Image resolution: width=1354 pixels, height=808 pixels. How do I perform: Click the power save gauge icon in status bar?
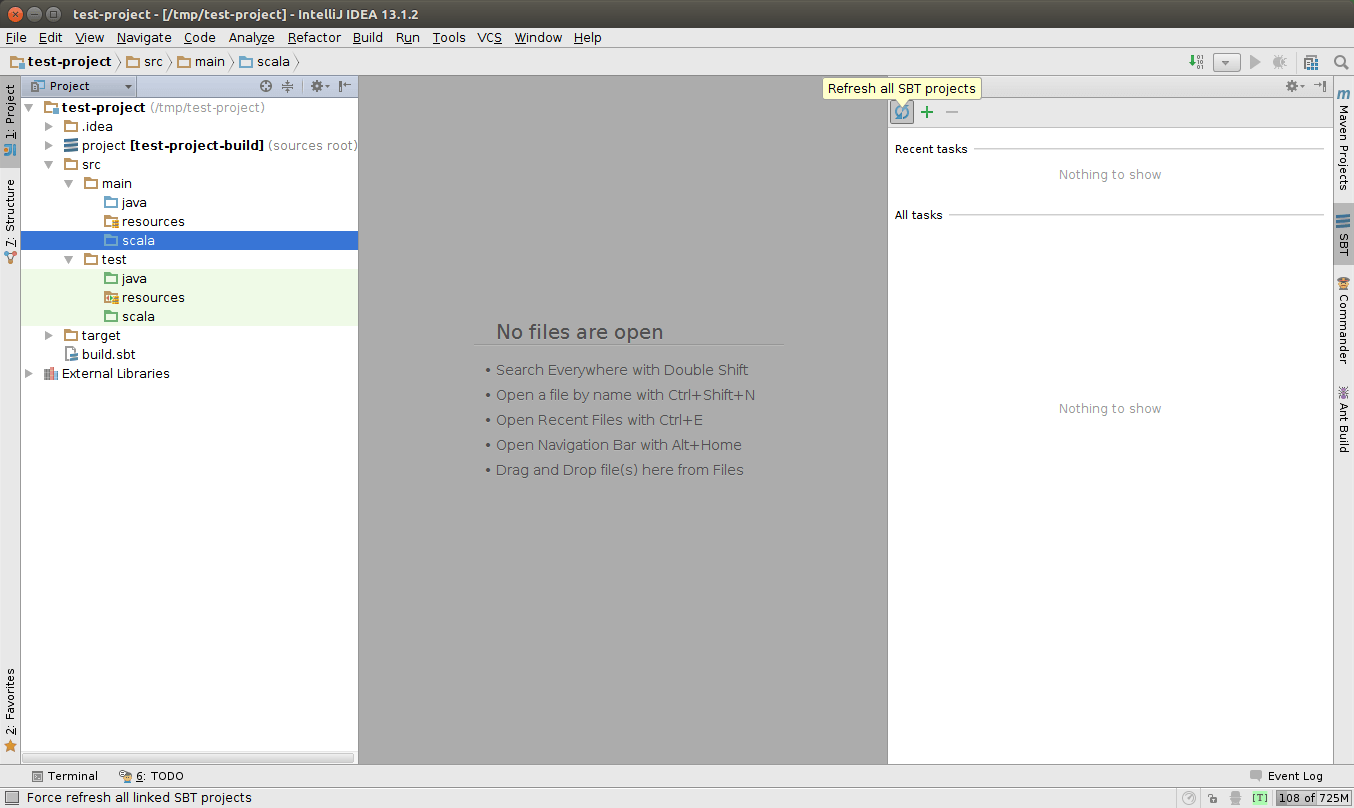point(1188,798)
